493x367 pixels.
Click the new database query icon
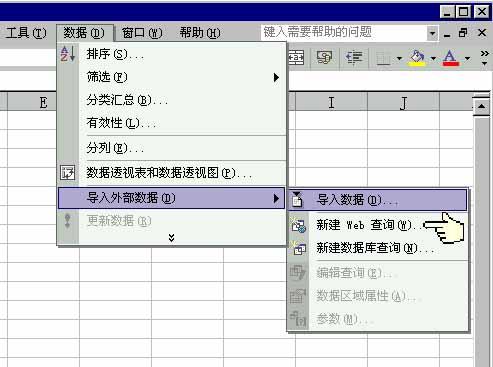pyautogui.click(x=298, y=248)
